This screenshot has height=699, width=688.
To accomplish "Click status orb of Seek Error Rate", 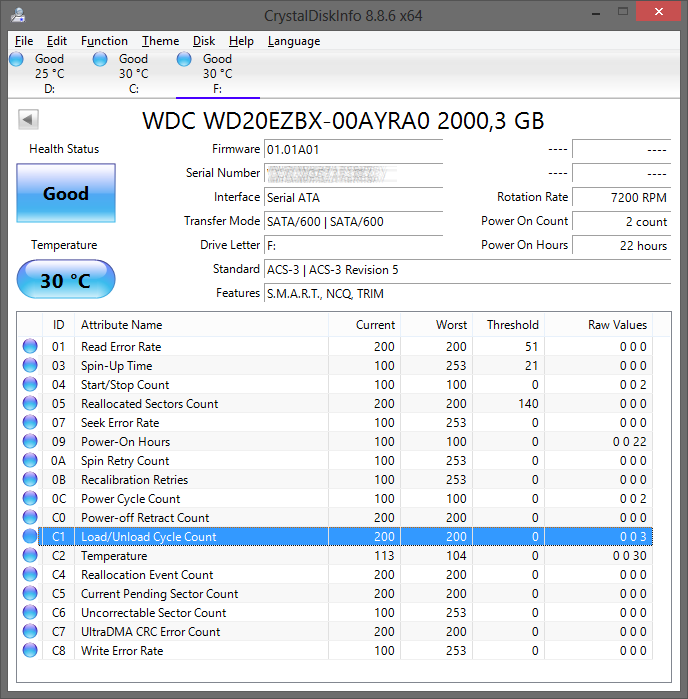I will coord(30,422).
